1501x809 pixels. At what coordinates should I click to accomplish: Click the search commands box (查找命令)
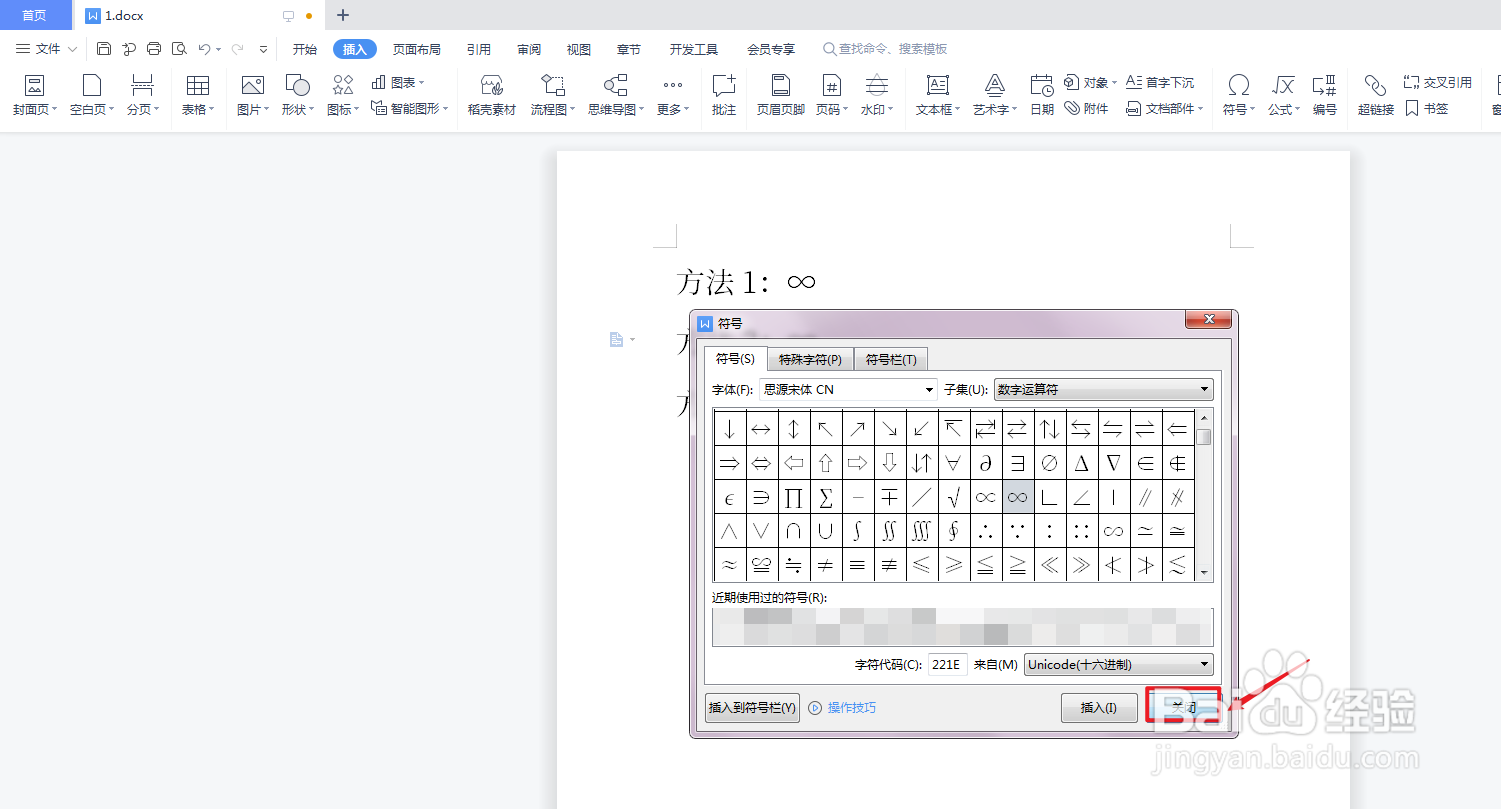click(884, 49)
